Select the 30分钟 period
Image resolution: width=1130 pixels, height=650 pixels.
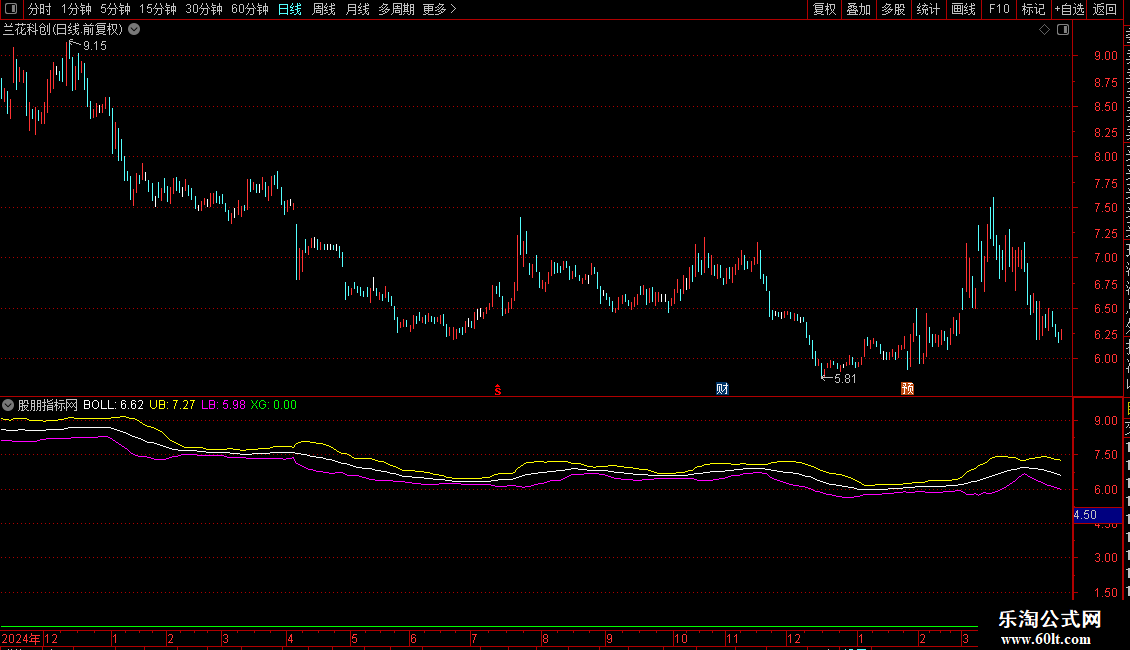[204, 9]
